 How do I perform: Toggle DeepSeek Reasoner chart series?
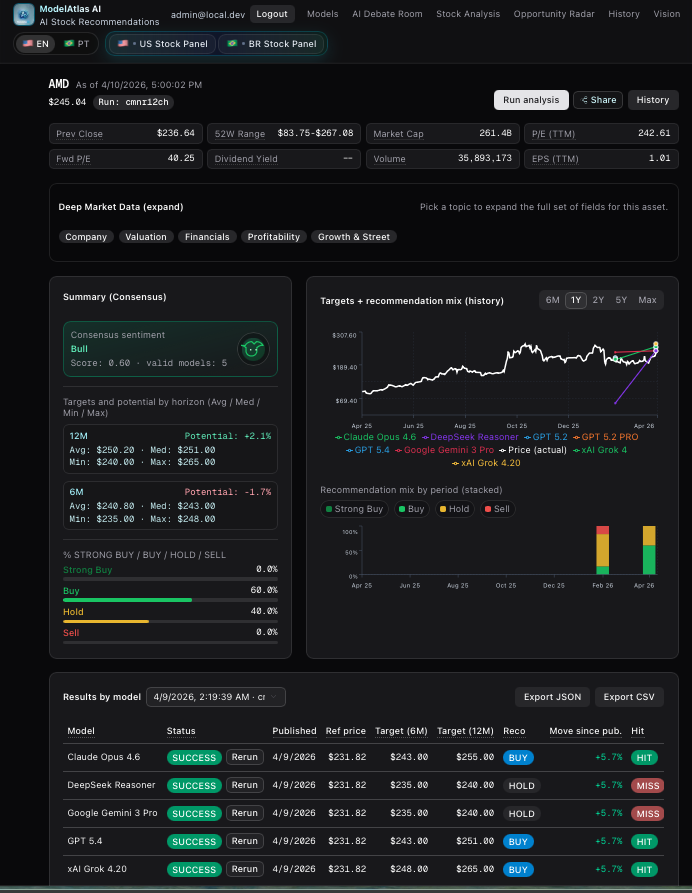470,437
